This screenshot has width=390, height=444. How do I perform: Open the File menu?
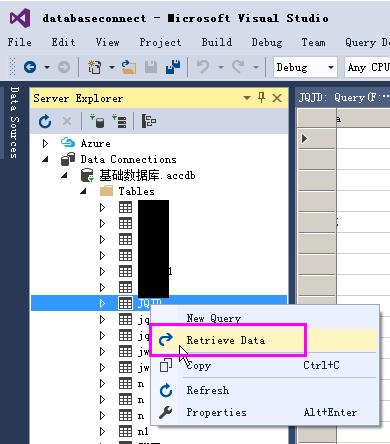click(x=20, y=42)
